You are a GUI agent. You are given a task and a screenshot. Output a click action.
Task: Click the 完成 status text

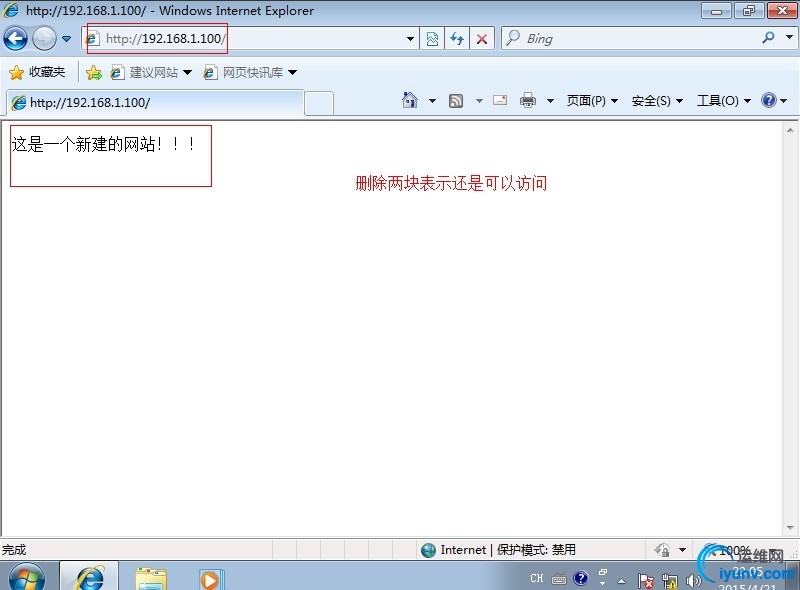[x=14, y=550]
